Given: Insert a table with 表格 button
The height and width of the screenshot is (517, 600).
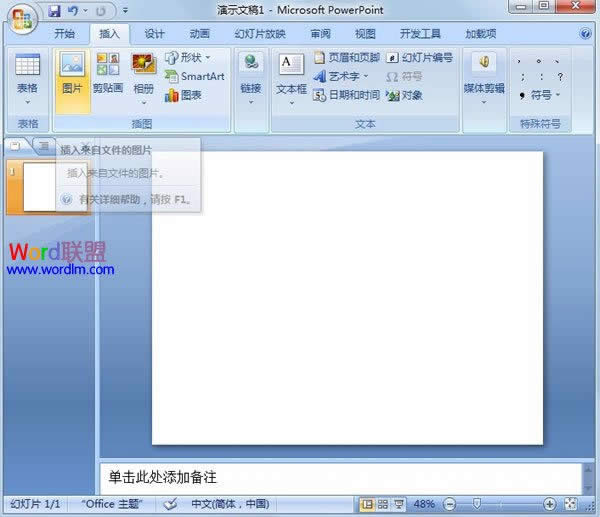Looking at the screenshot, I should coord(27,74).
